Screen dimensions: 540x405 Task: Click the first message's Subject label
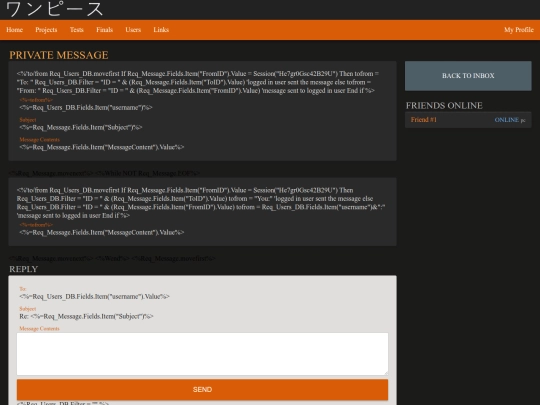pyautogui.click(x=28, y=120)
